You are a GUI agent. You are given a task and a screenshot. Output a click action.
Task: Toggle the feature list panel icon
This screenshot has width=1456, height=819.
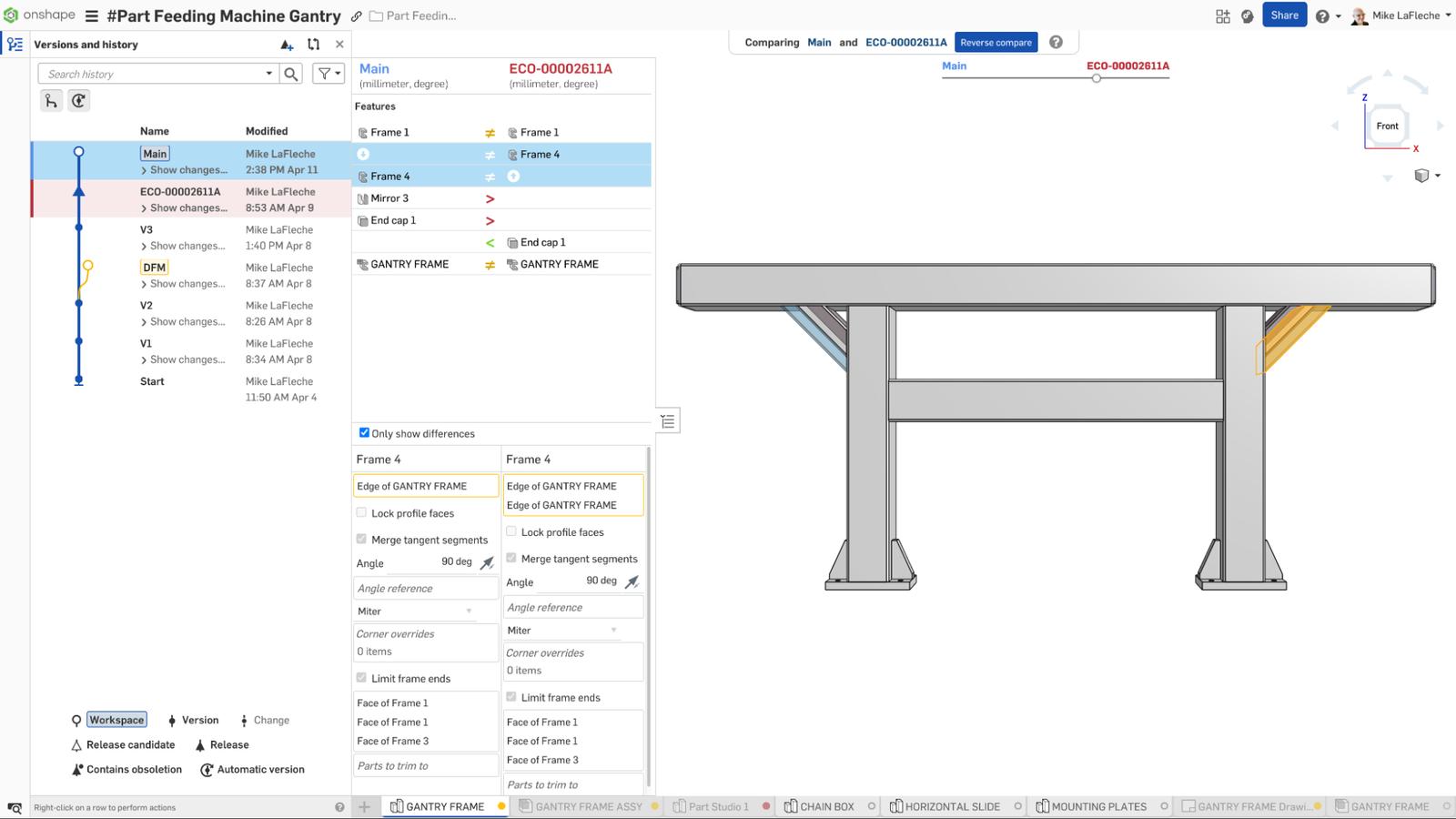(x=668, y=420)
